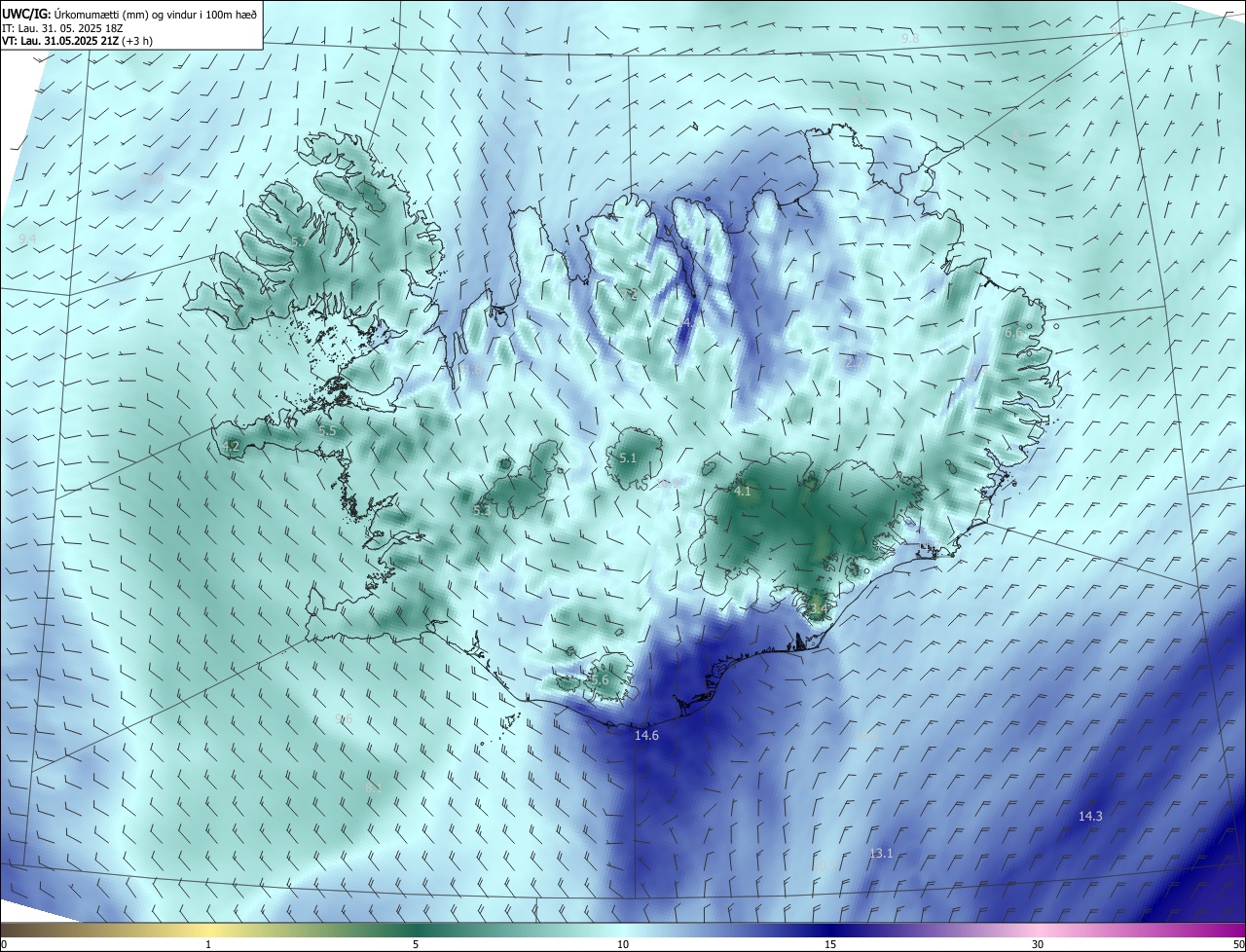This screenshot has width=1246, height=952.
Task: Click the 5.5 value near Breiðafjörður
Action: coord(327,431)
